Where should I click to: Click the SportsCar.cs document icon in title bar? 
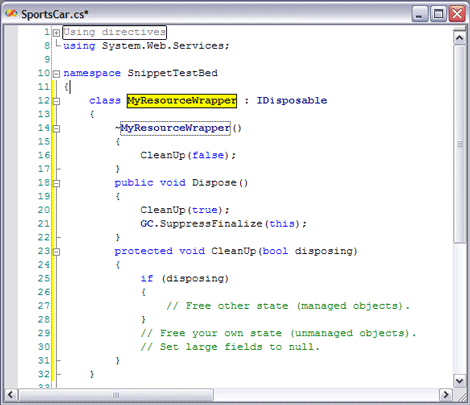click(x=11, y=13)
